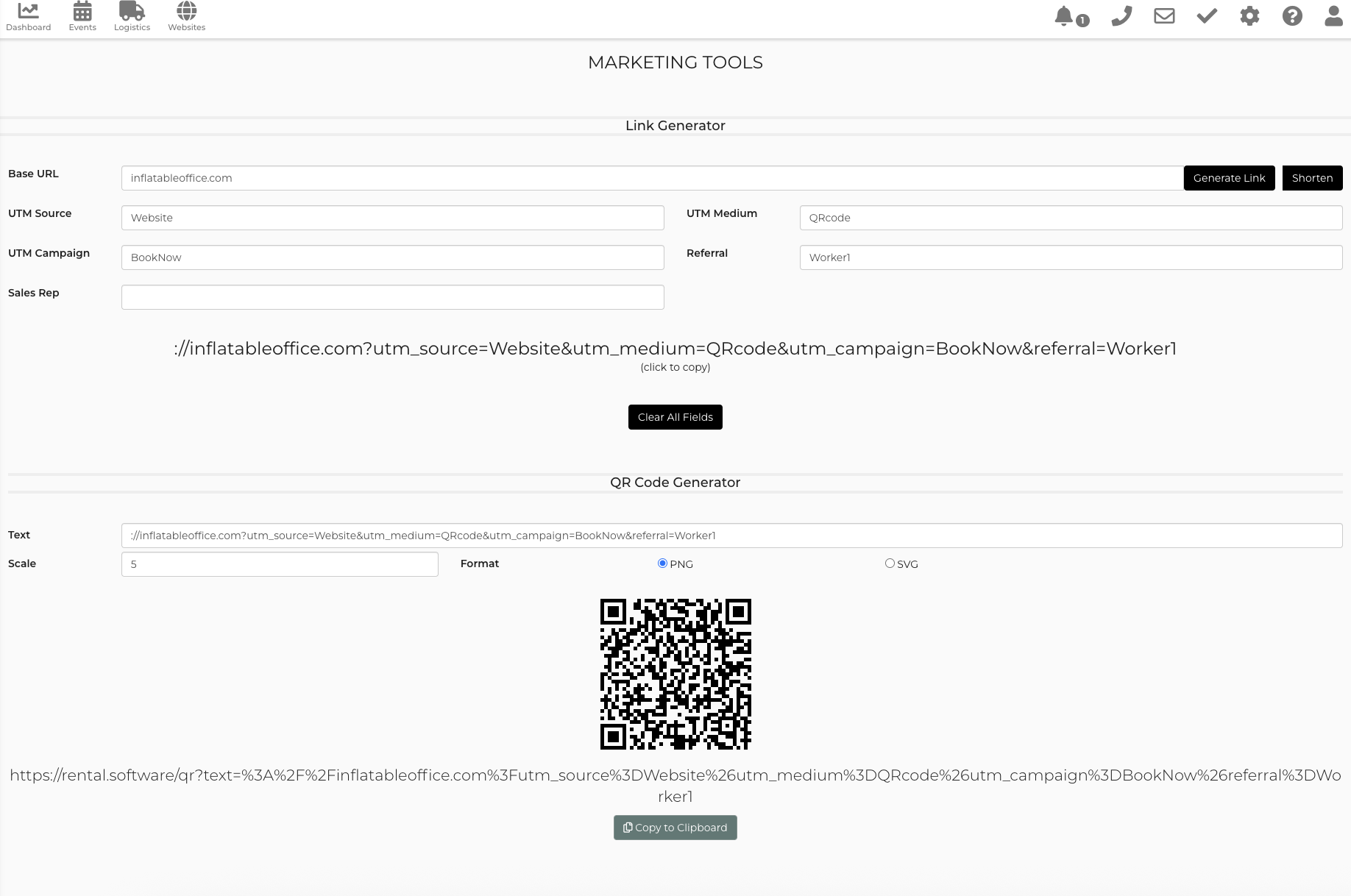The width and height of the screenshot is (1351, 896).
Task: Click the generated QR code image
Action: tap(675, 674)
